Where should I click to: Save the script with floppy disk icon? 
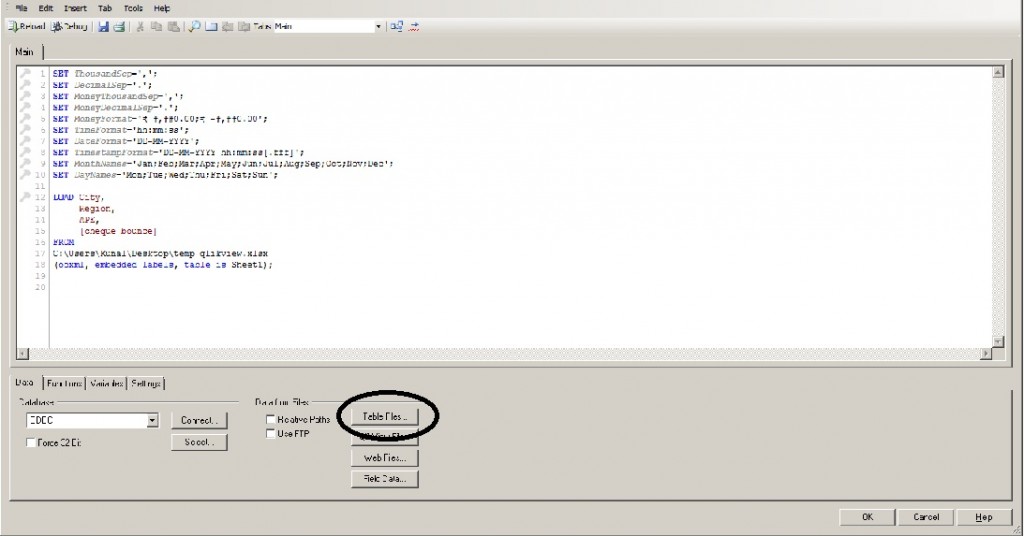103,26
